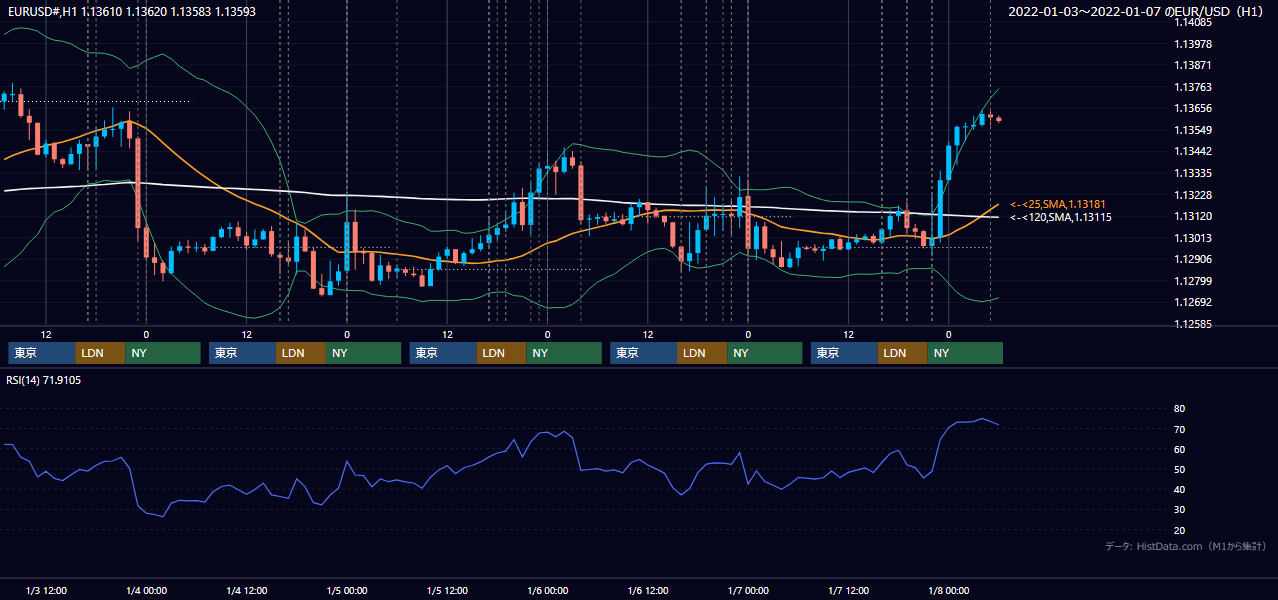Click the white 120 SMA label 1.13115
Viewport: 1278px width, 600px height.
tap(1060, 217)
